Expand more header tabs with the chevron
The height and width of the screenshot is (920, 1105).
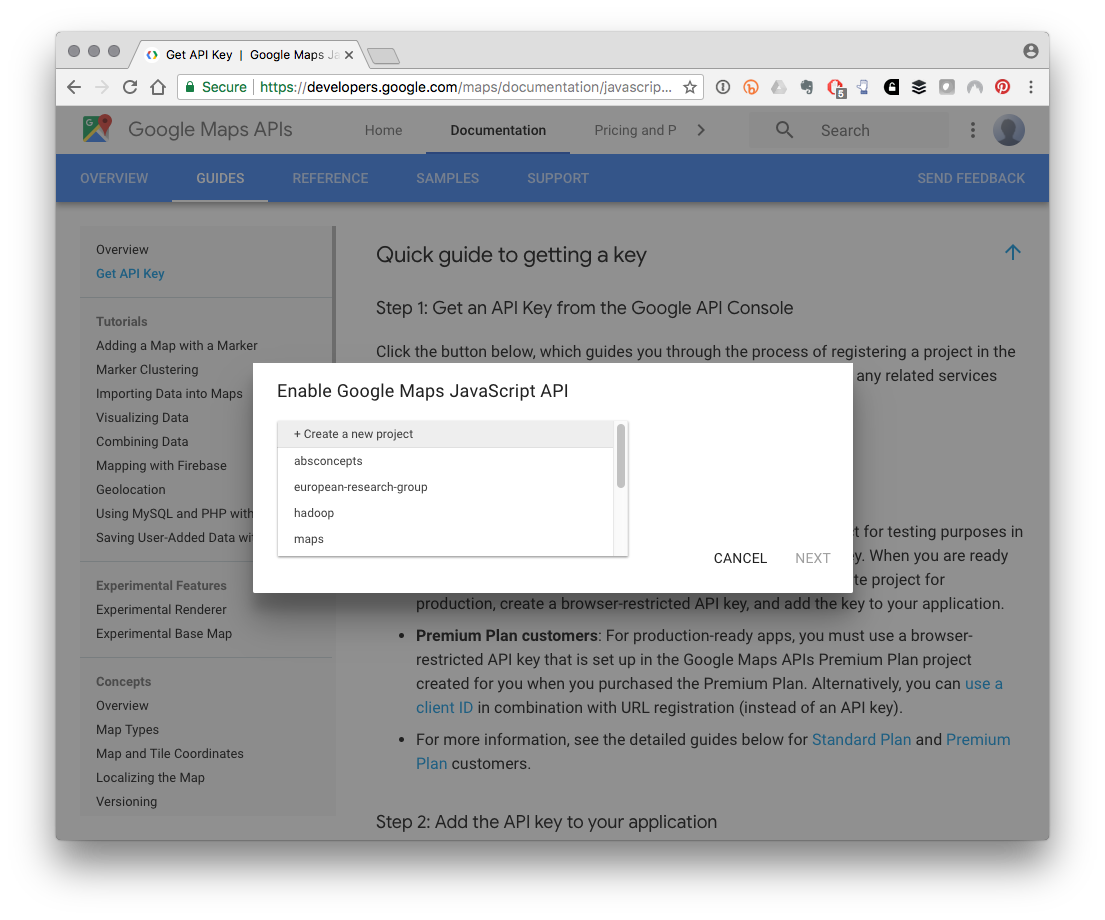coord(700,130)
